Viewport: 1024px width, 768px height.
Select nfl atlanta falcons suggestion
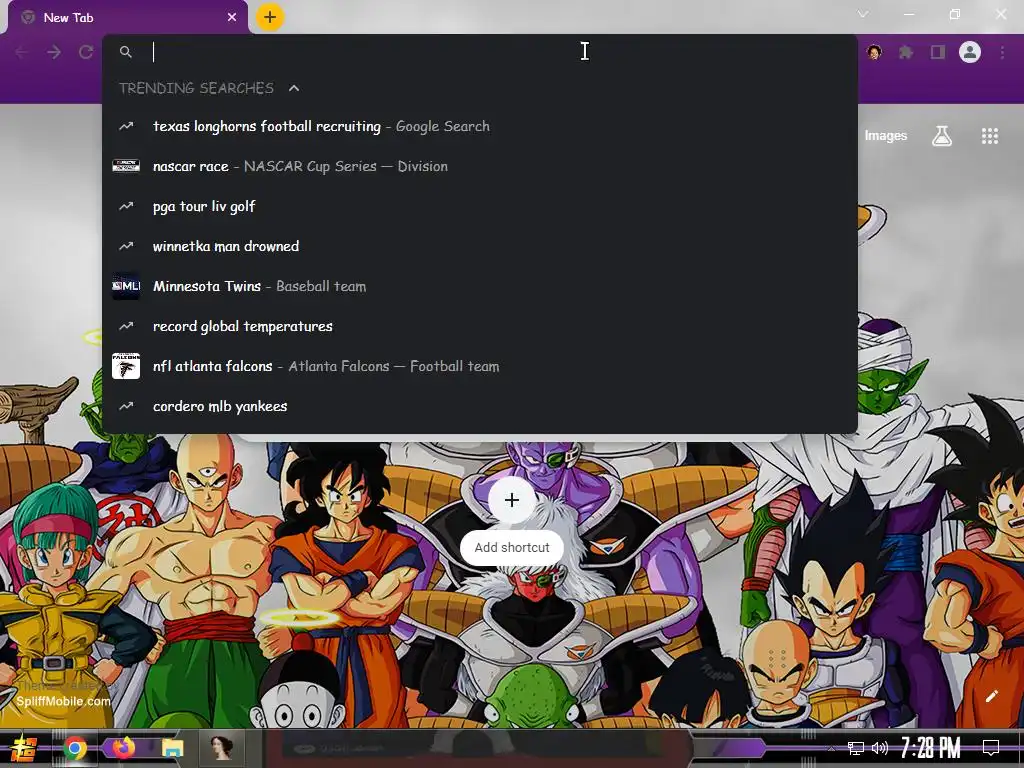[480, 366]
